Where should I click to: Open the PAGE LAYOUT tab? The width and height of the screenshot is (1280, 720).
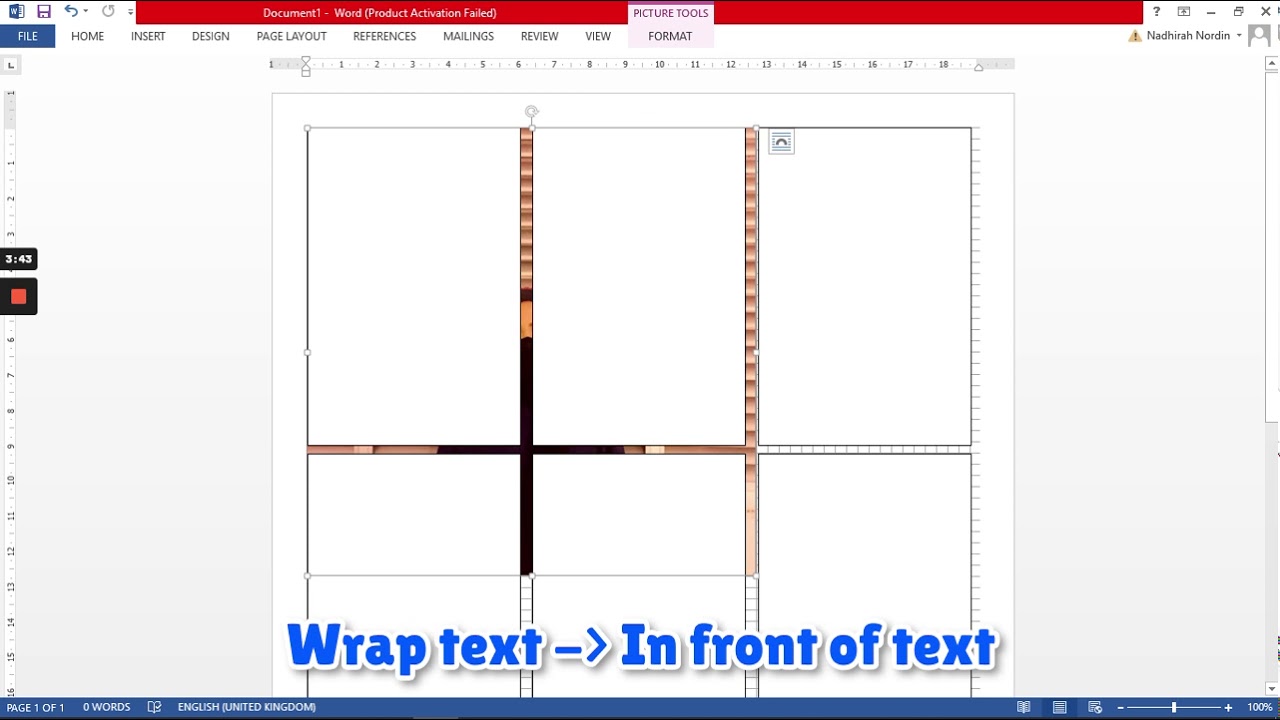point(291,36)
